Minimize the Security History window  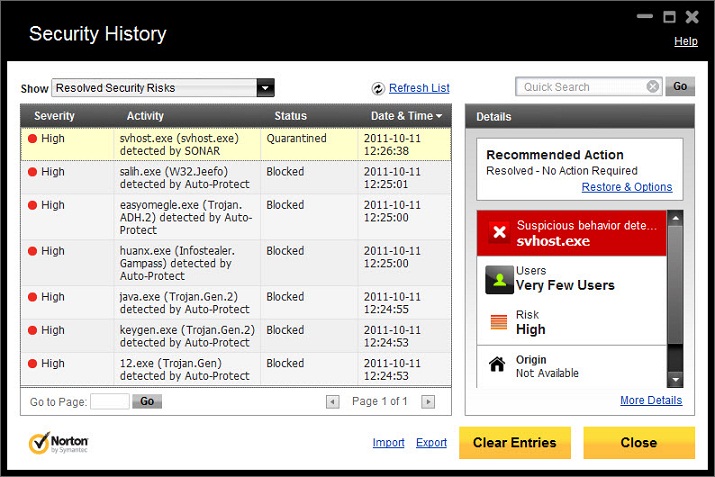(645, 17)
